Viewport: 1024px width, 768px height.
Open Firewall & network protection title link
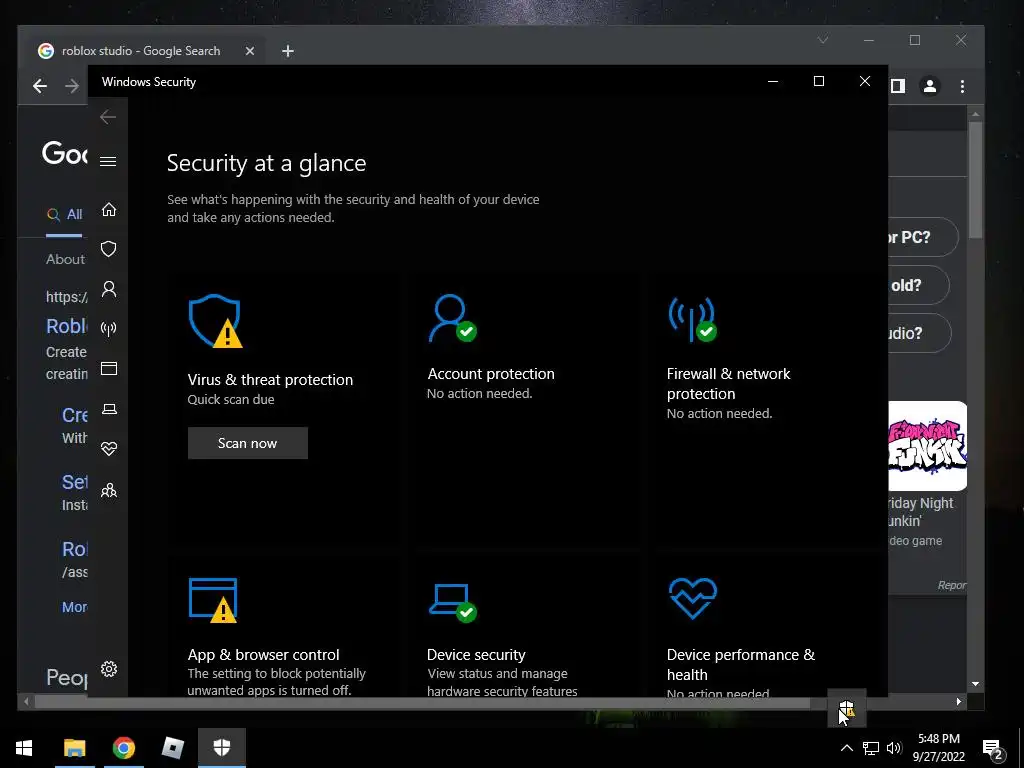click(728, 383)
